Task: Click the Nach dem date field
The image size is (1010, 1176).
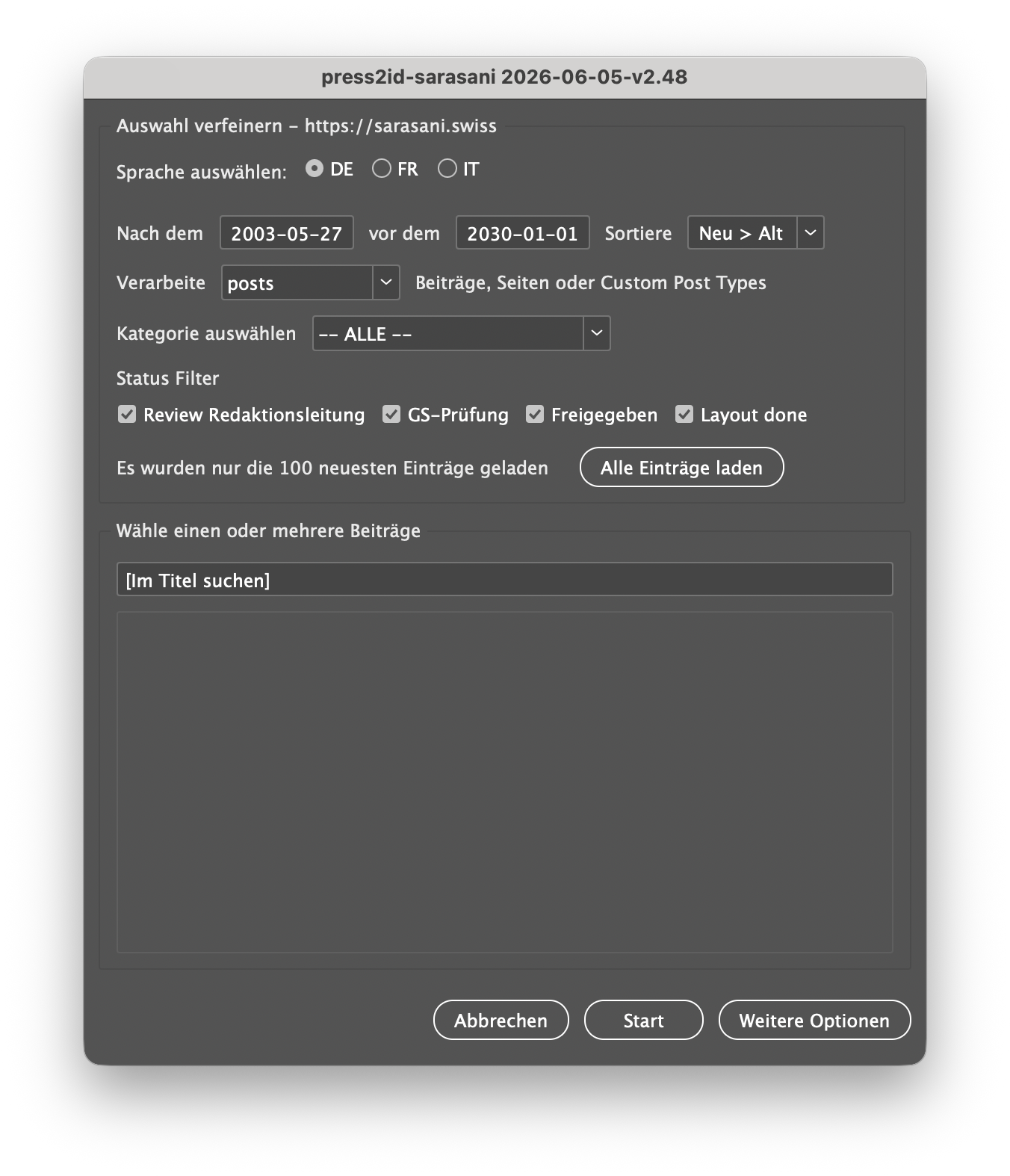Action: pyautogui.click(x=287, y=233)
